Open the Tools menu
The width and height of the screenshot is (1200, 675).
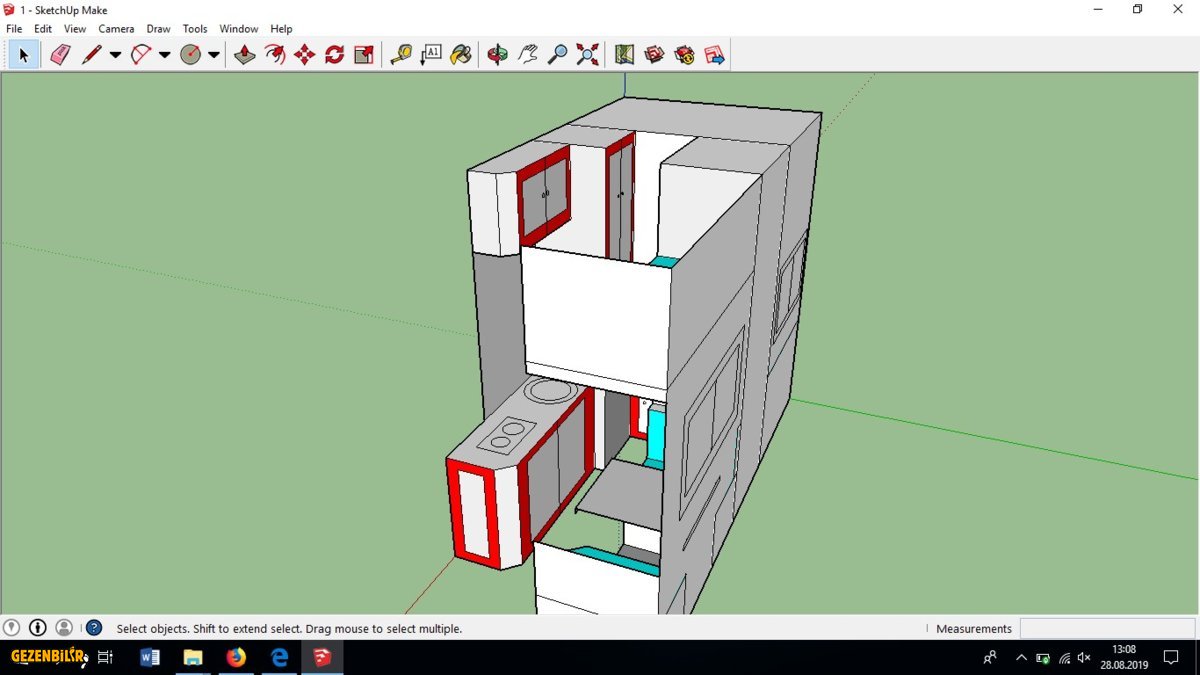(195, 29)
